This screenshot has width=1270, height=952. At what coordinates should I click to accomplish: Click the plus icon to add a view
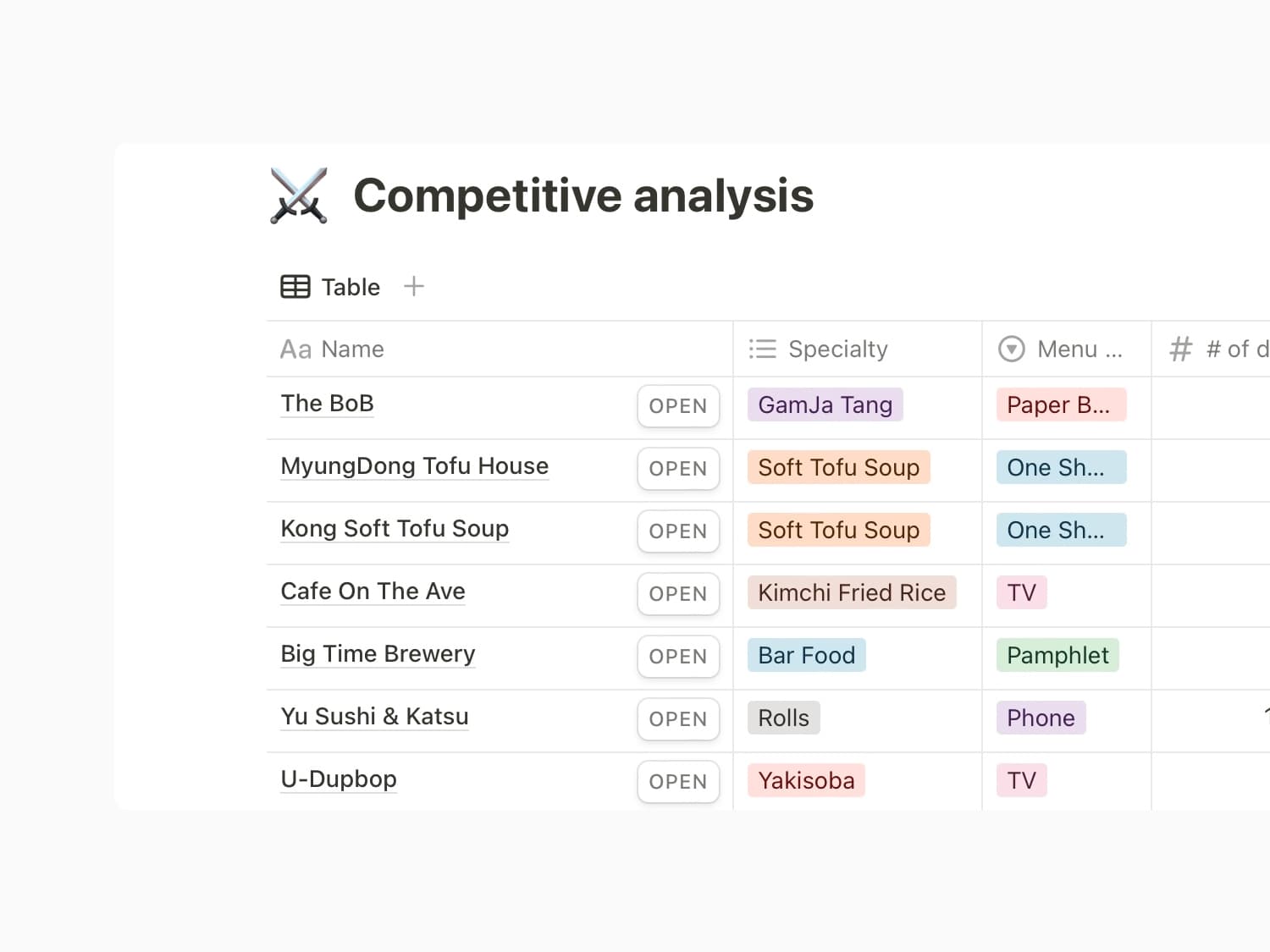click(x=414, y=286)
